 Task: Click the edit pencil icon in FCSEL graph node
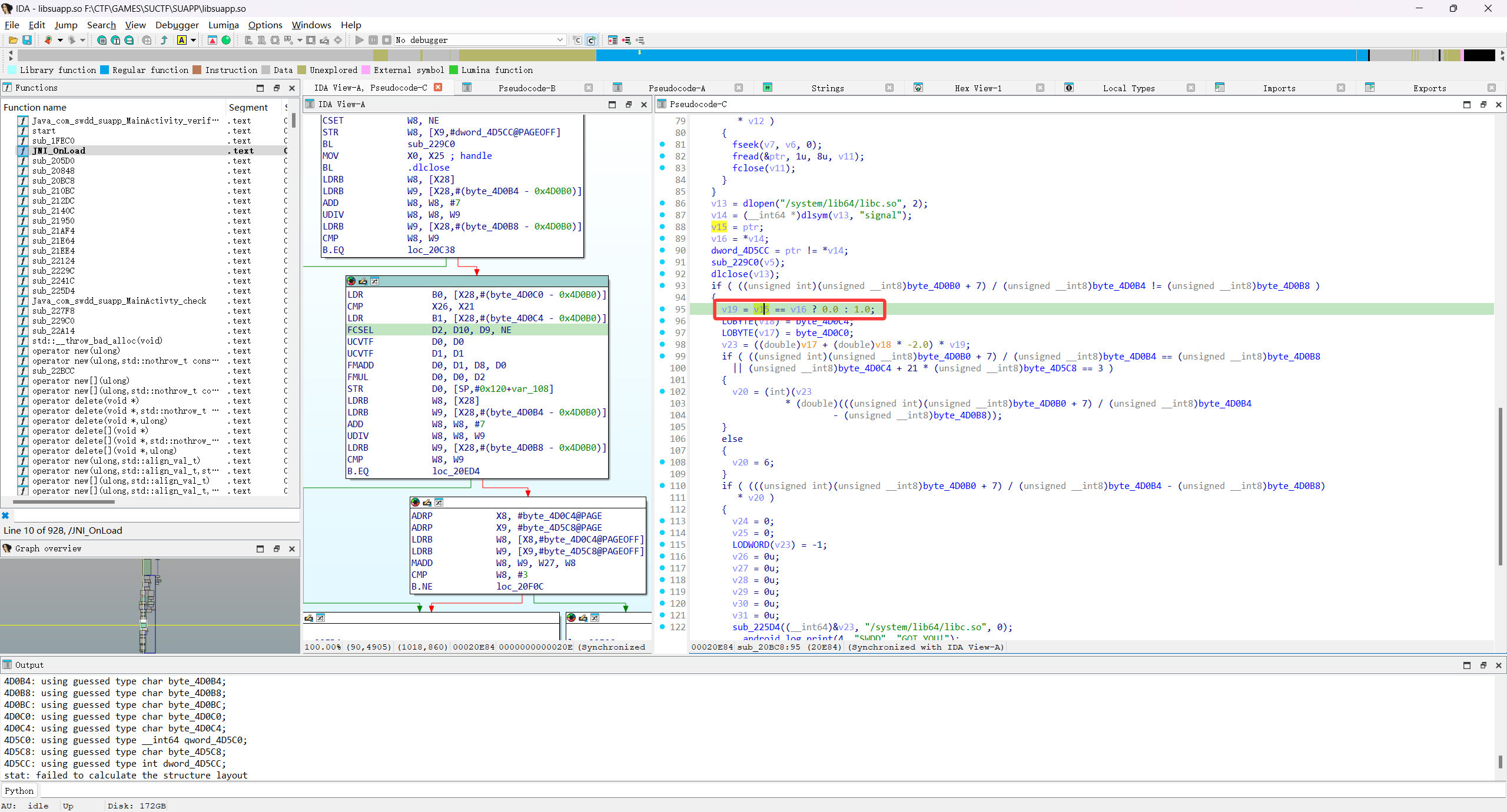point(363,281)
